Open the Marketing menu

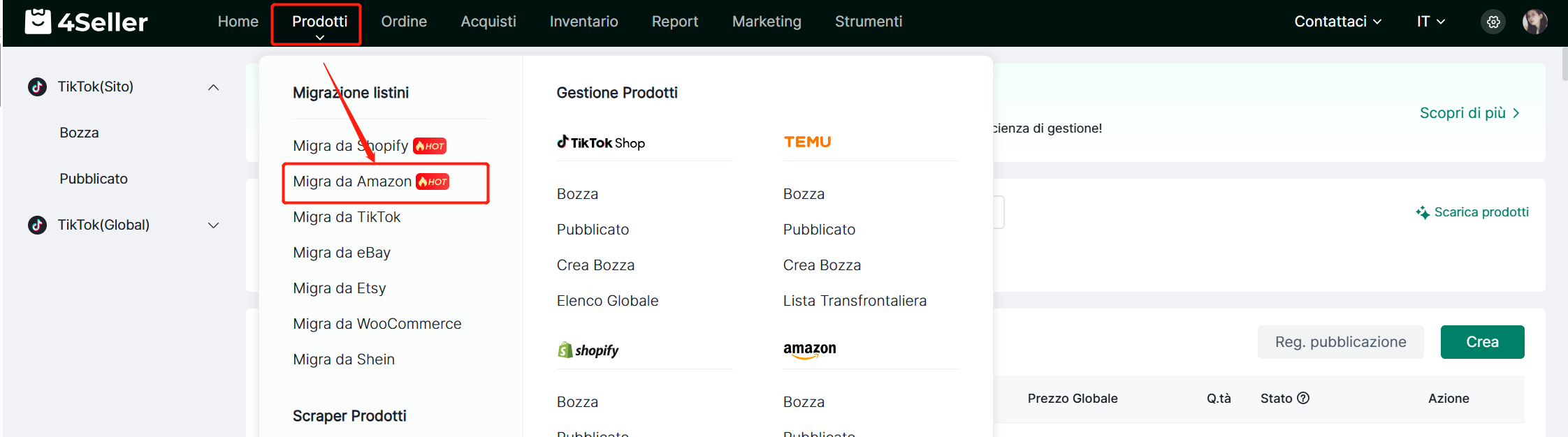(767, 22)
